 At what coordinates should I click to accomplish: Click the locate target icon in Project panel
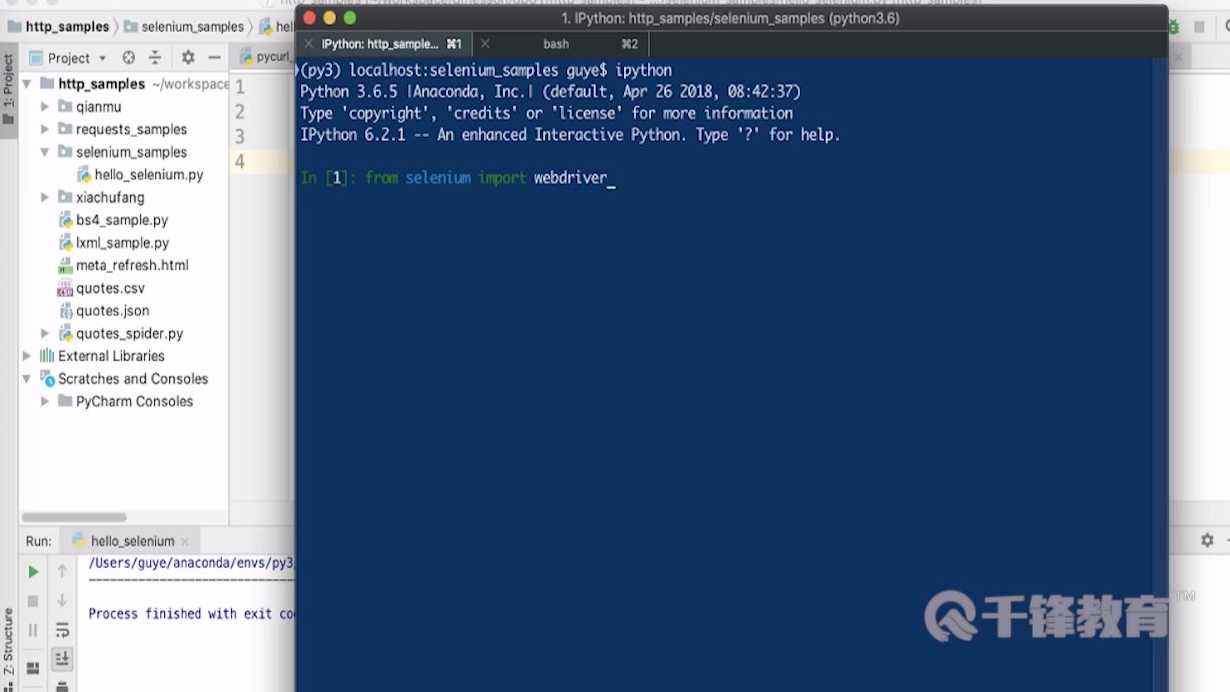click(x=128, y=58)
